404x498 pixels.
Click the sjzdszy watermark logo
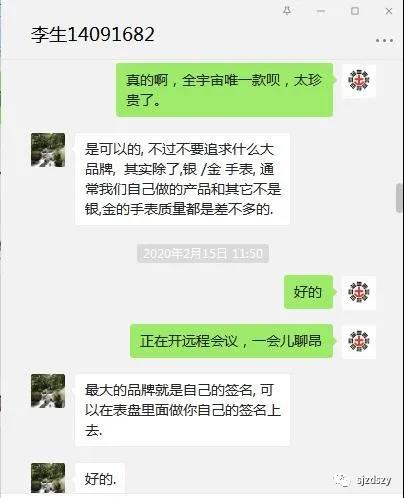click(362, 480)
